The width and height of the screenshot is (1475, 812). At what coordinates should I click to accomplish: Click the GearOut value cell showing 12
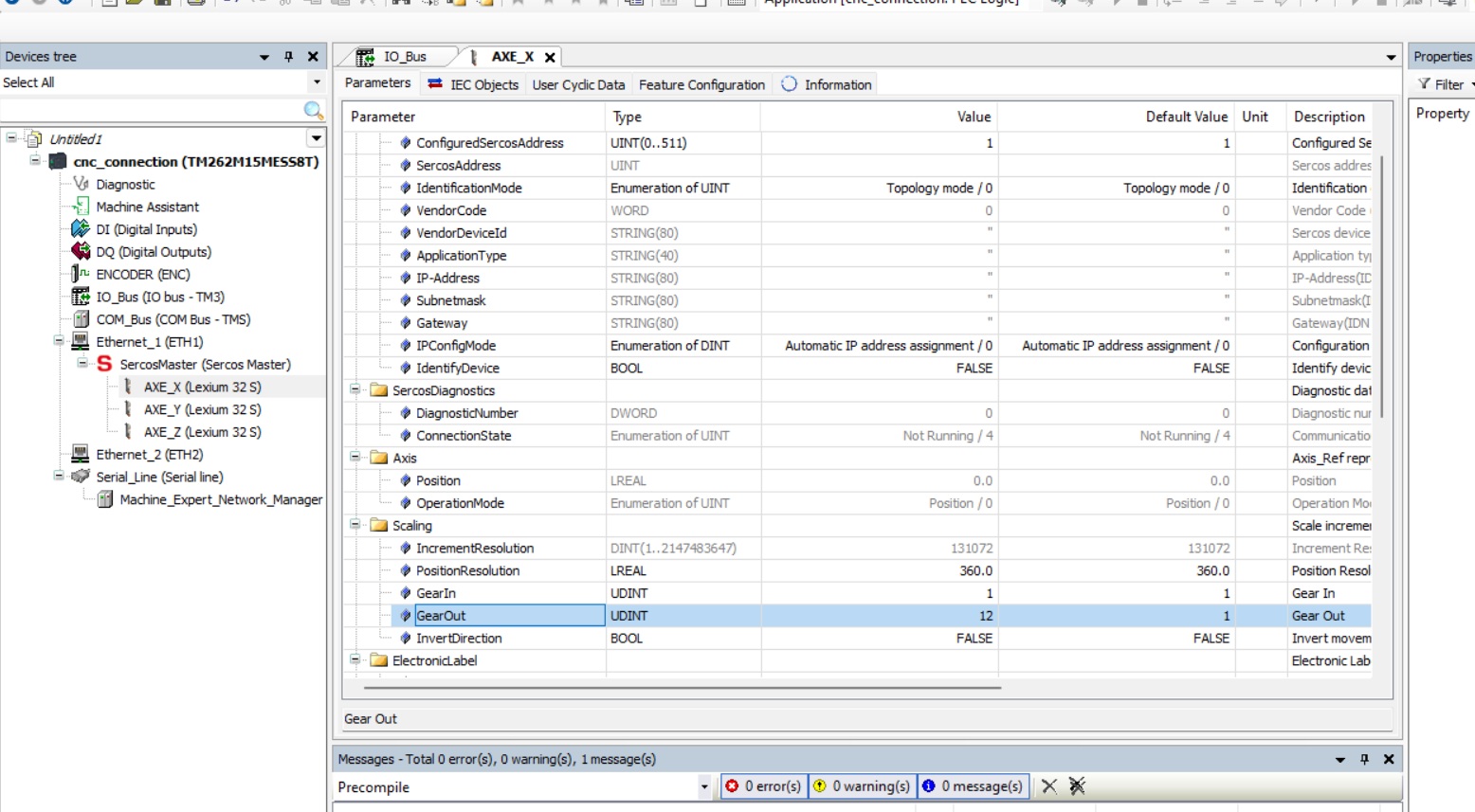pos(878,616)
